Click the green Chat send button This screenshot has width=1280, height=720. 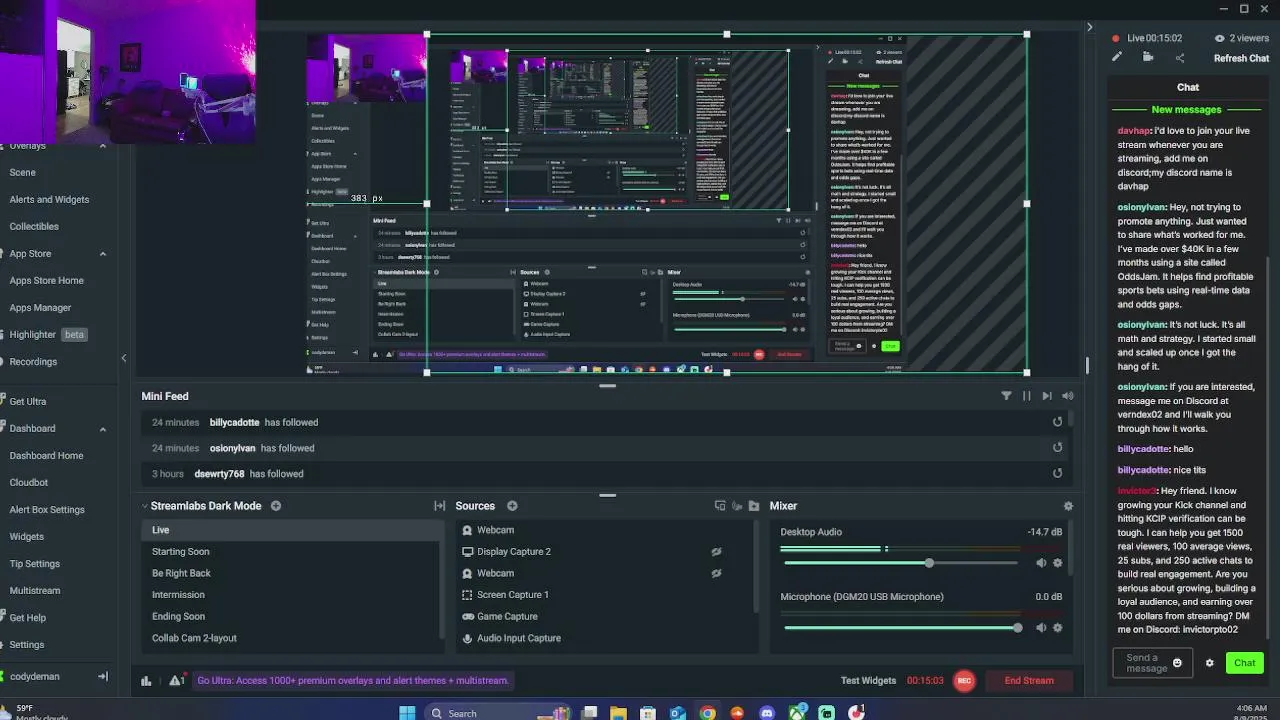pos(1245,663)
